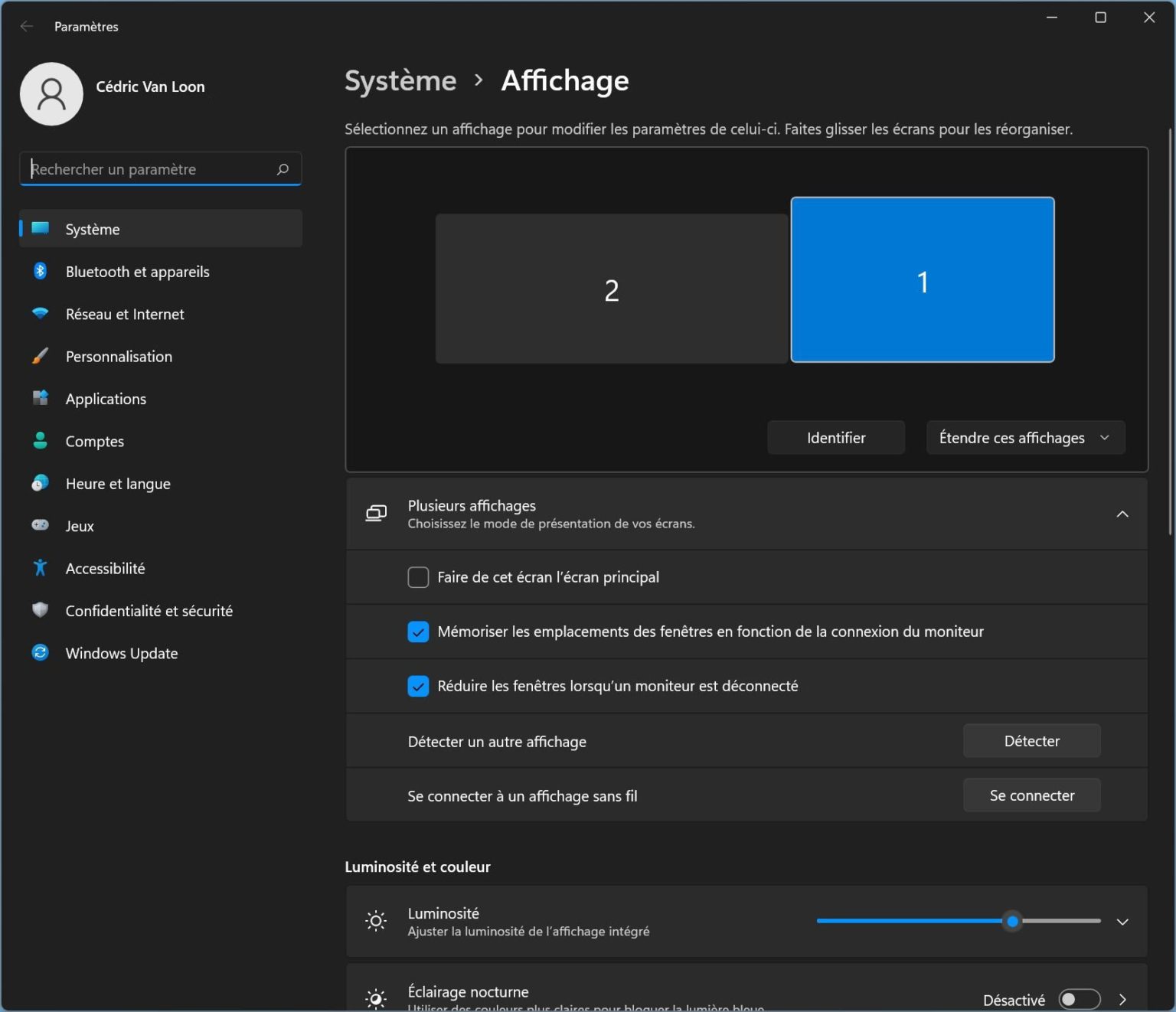Open Bluetooth et appareils settings
This screenshot has height=1012, width=1176.
coord(161,271)
